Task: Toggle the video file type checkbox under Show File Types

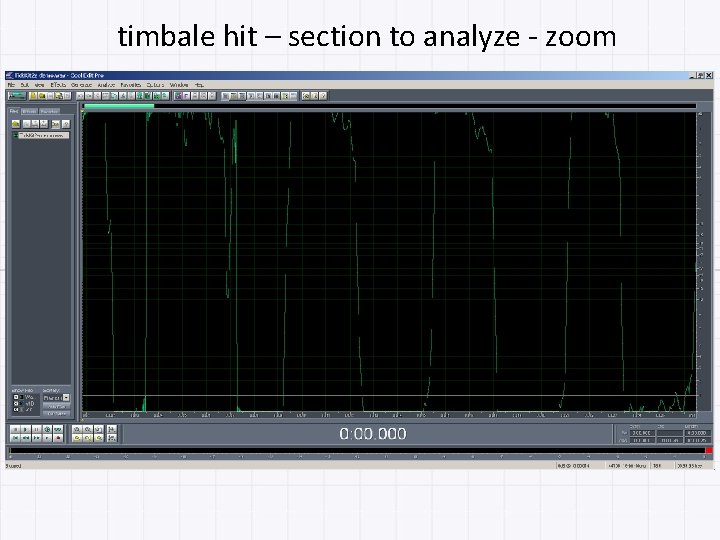Action: click(16, 410)
